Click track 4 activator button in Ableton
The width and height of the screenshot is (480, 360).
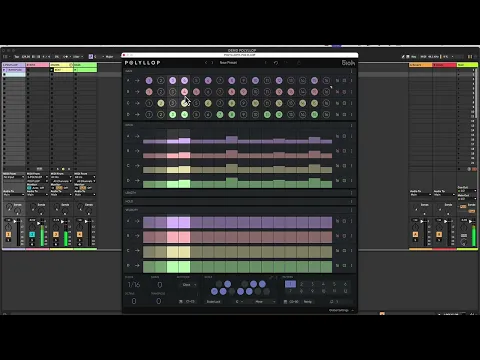[x=79, y=235]
